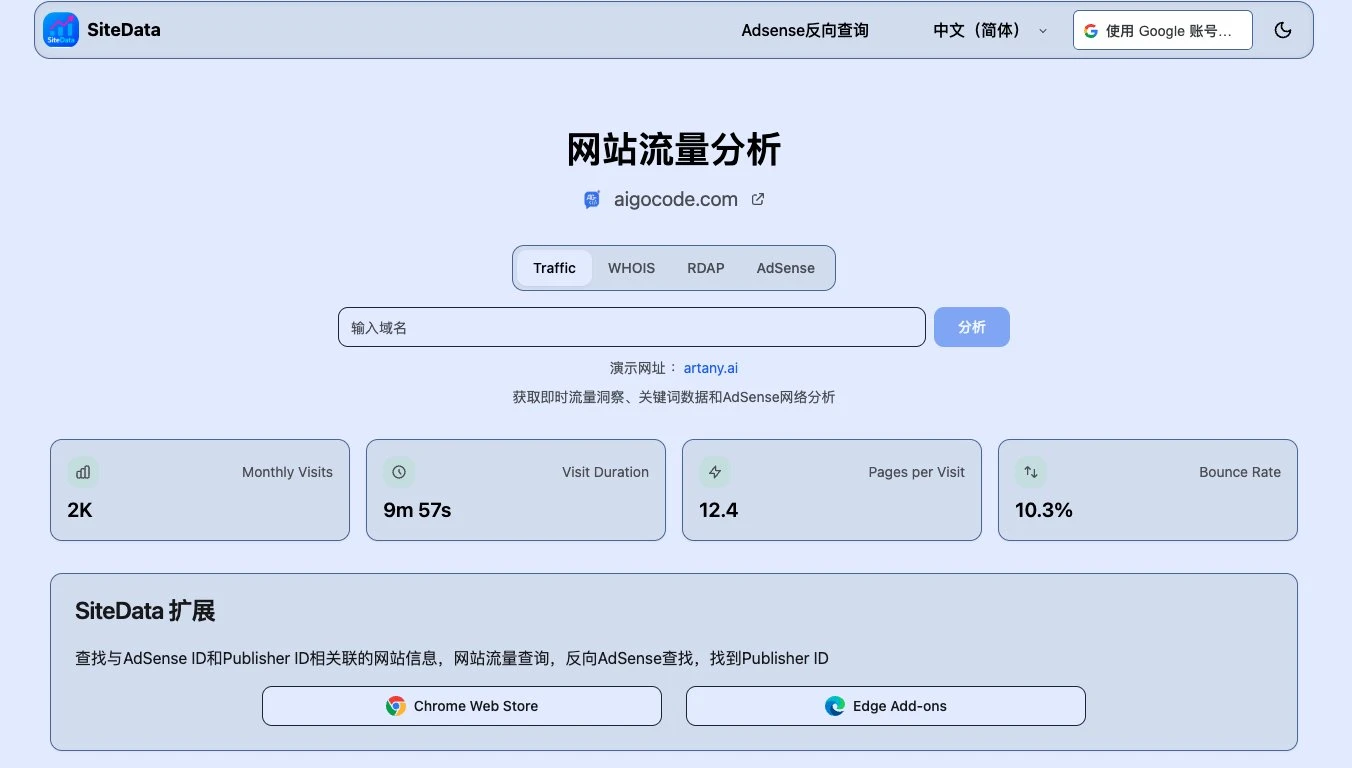Open the Adsense反向查询 menu item
Screen dimensions: 1352x768
[x=805, y=30]
